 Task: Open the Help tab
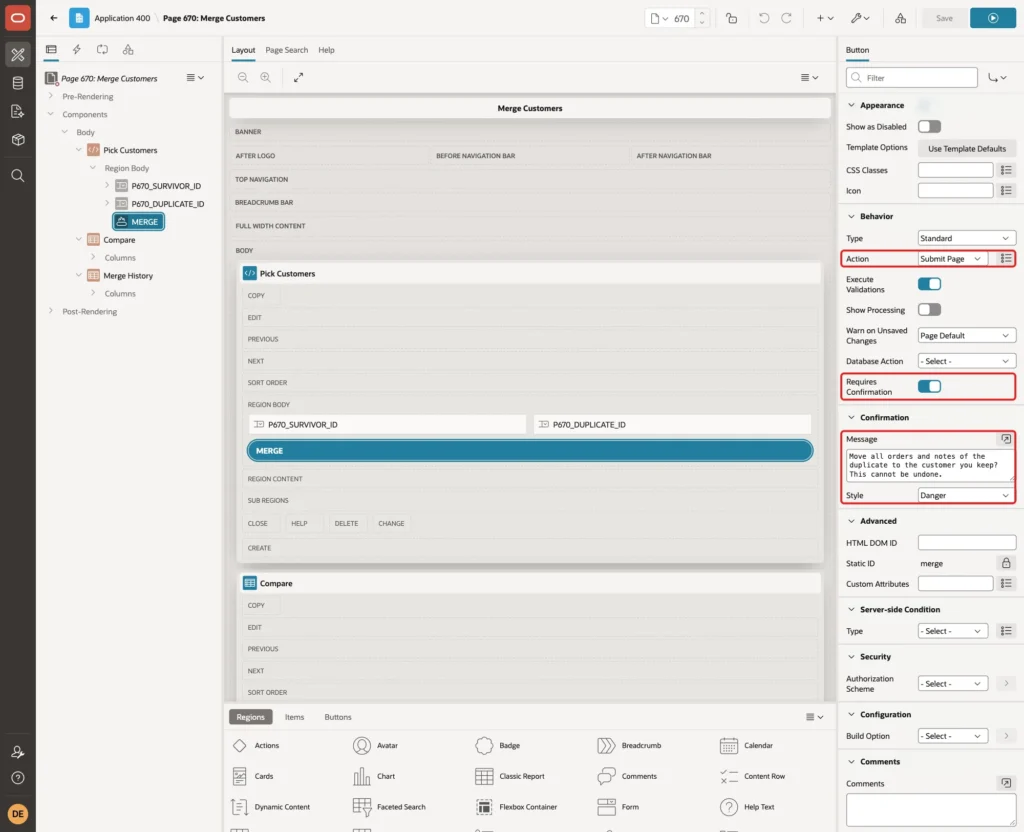pyautogui.click(x=327, y=50)
